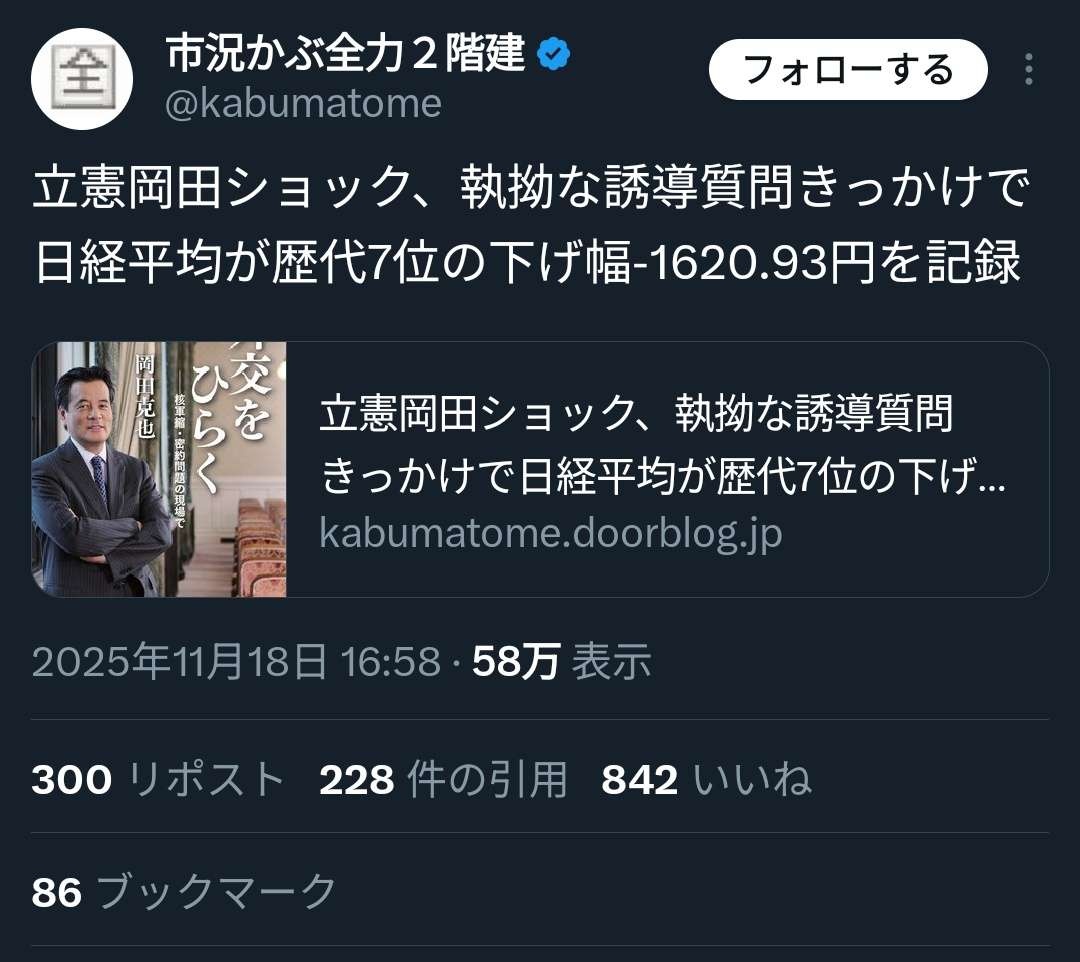
Task: Open the 86 ブックマーク count
Action: tap(183, 892)
